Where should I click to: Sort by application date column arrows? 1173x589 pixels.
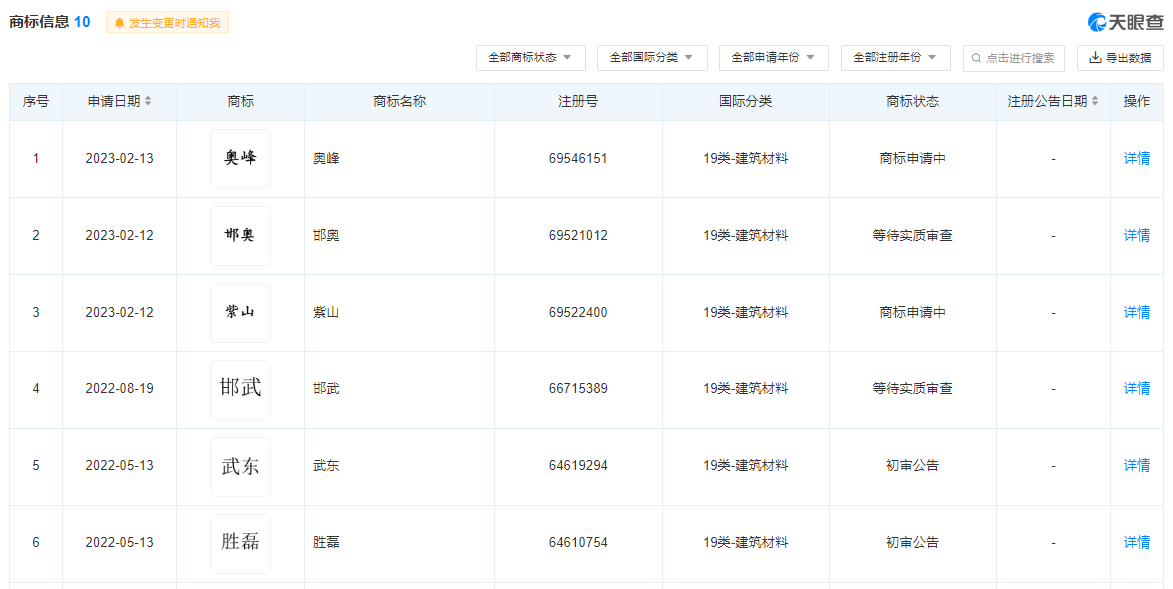pos(148,101)
